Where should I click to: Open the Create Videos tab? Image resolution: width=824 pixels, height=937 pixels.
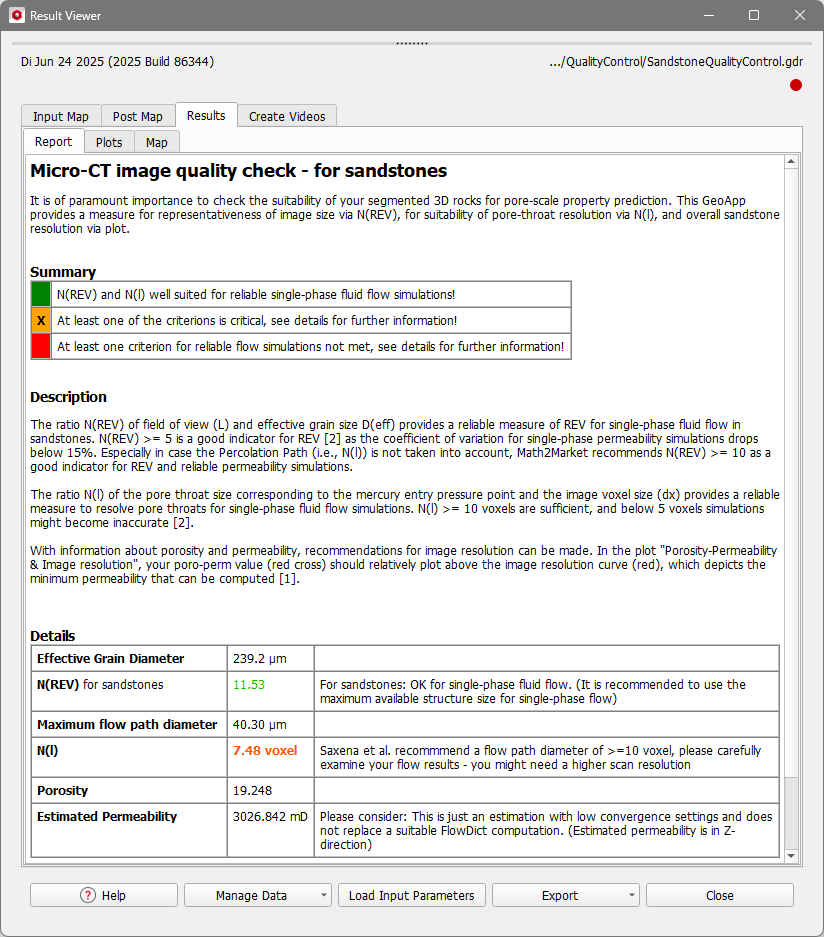point(287,117)
